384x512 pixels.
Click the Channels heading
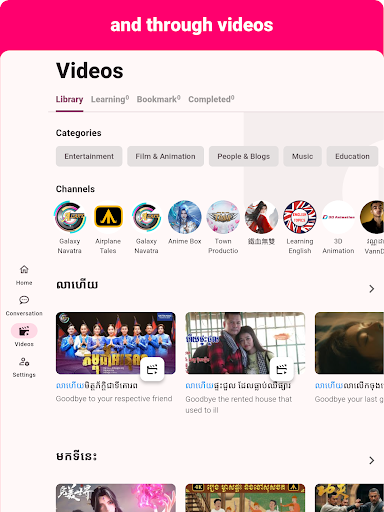(75, 189)
